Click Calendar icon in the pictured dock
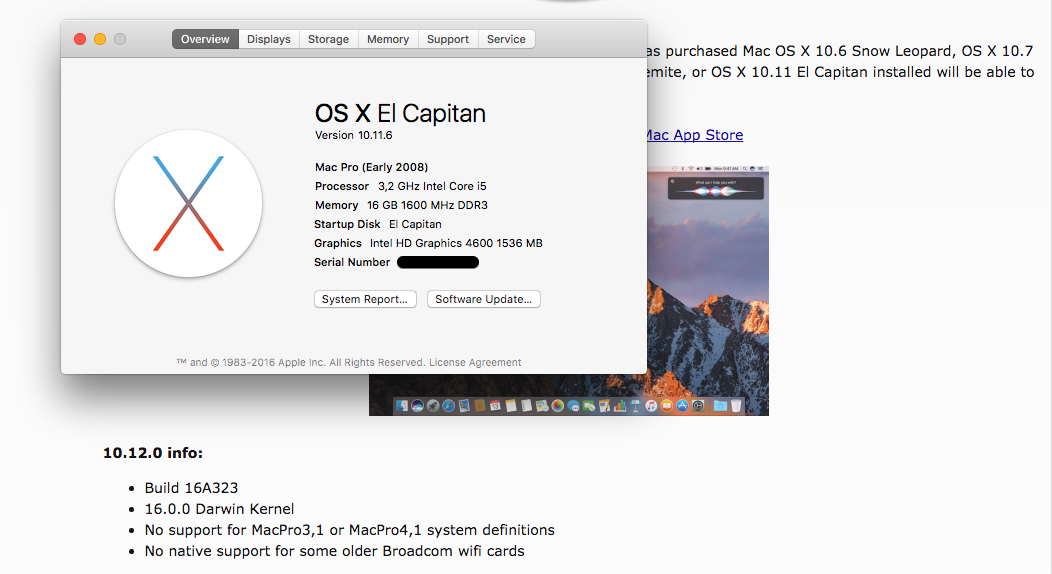Image resolution: width=1052 pixels, height=574 pixels. pyautogui.click(x=495, y=406)
